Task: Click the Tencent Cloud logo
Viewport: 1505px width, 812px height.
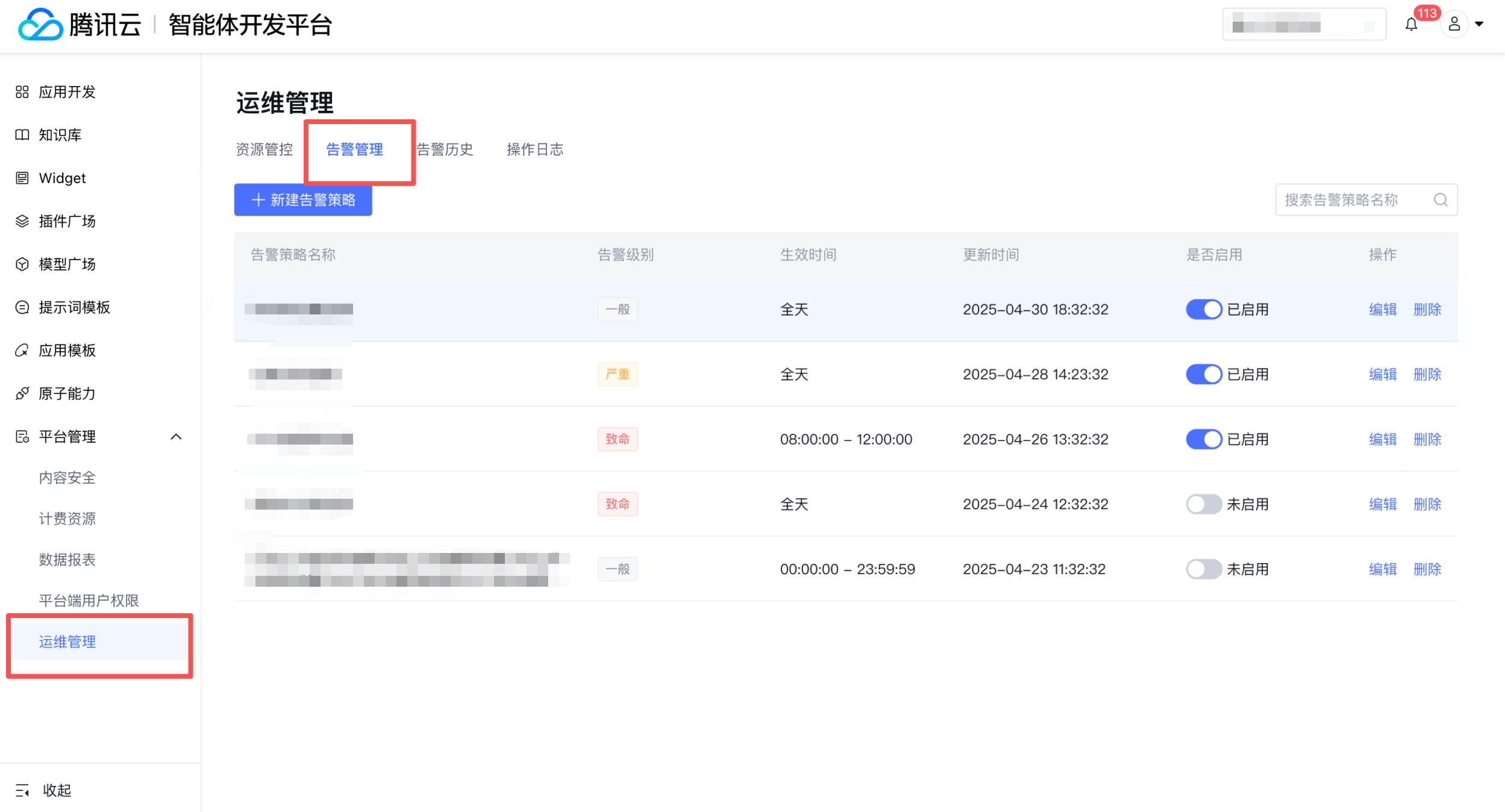Action: coord(40,25)
